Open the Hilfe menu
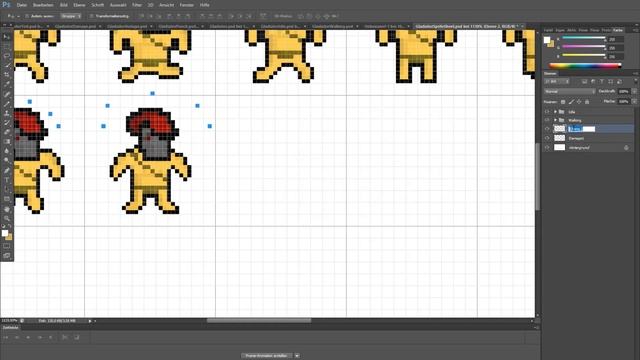This screenshot has width=640, height=360. [204, 5]
